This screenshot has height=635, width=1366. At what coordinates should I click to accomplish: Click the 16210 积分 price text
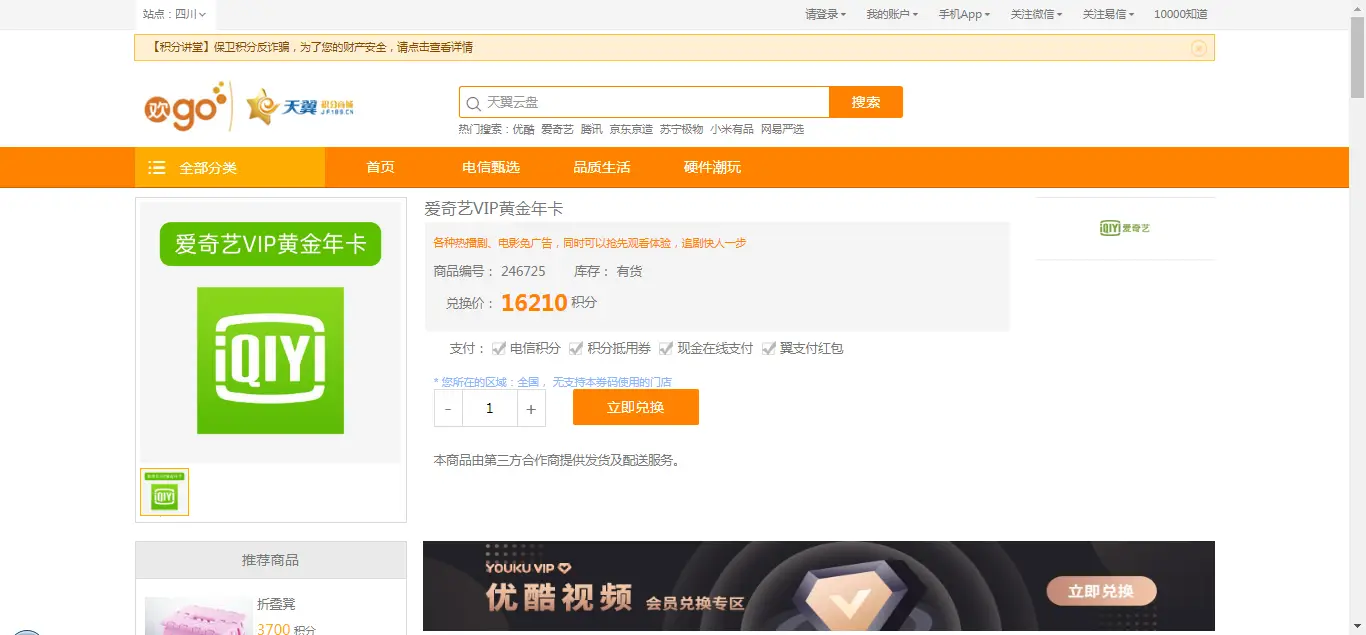[549, 302]
